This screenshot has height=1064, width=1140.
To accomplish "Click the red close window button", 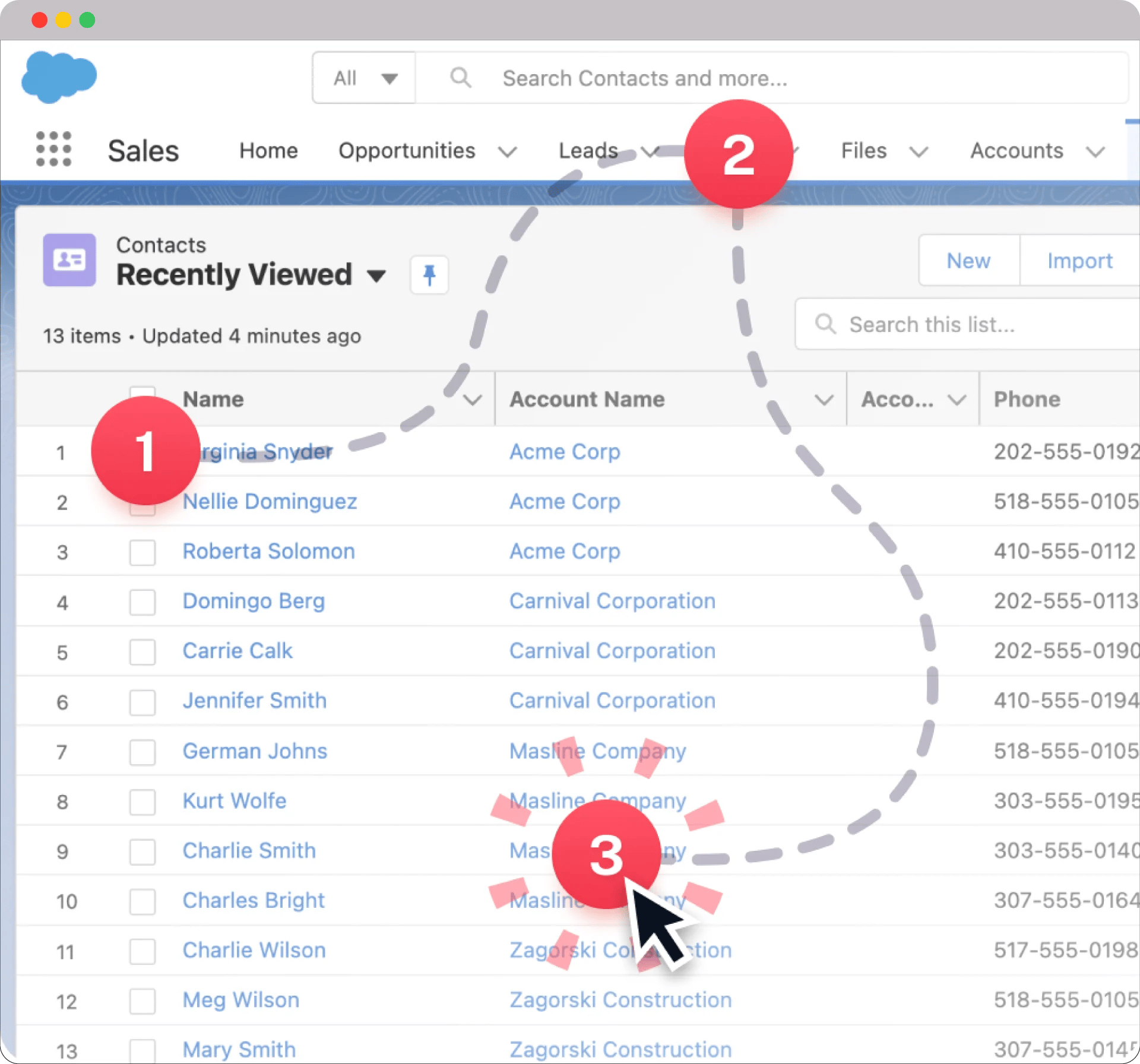I will [x=40, y=20].
